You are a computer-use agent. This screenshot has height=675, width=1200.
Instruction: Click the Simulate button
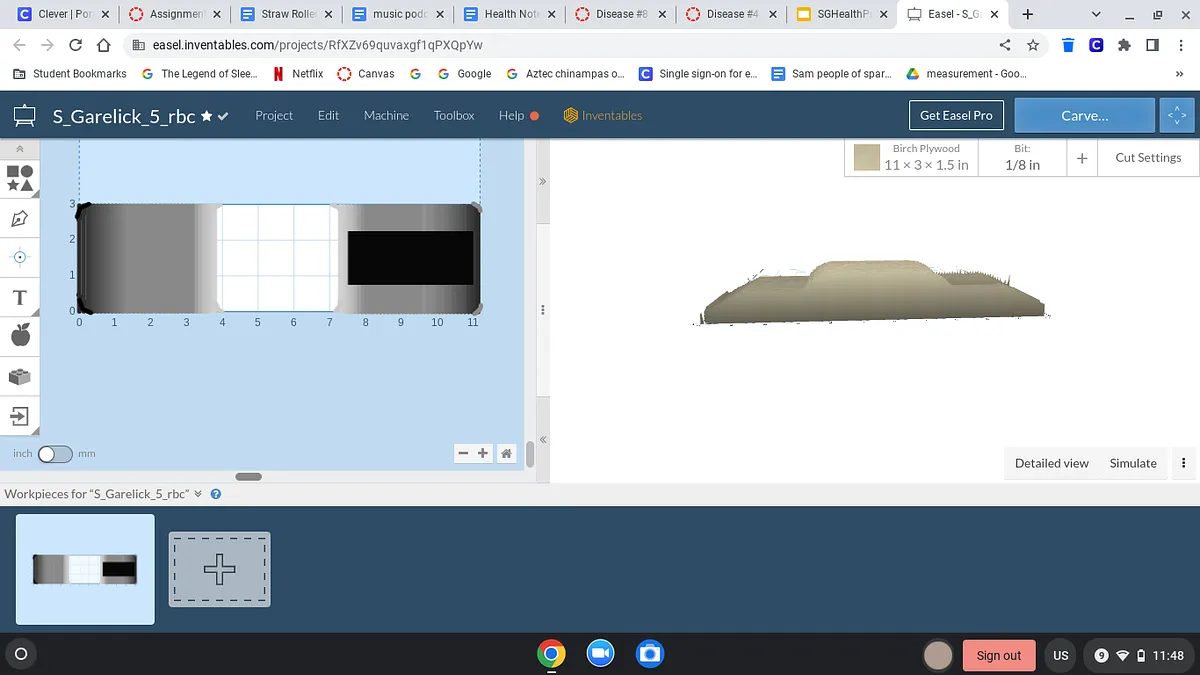[1133, 463]
